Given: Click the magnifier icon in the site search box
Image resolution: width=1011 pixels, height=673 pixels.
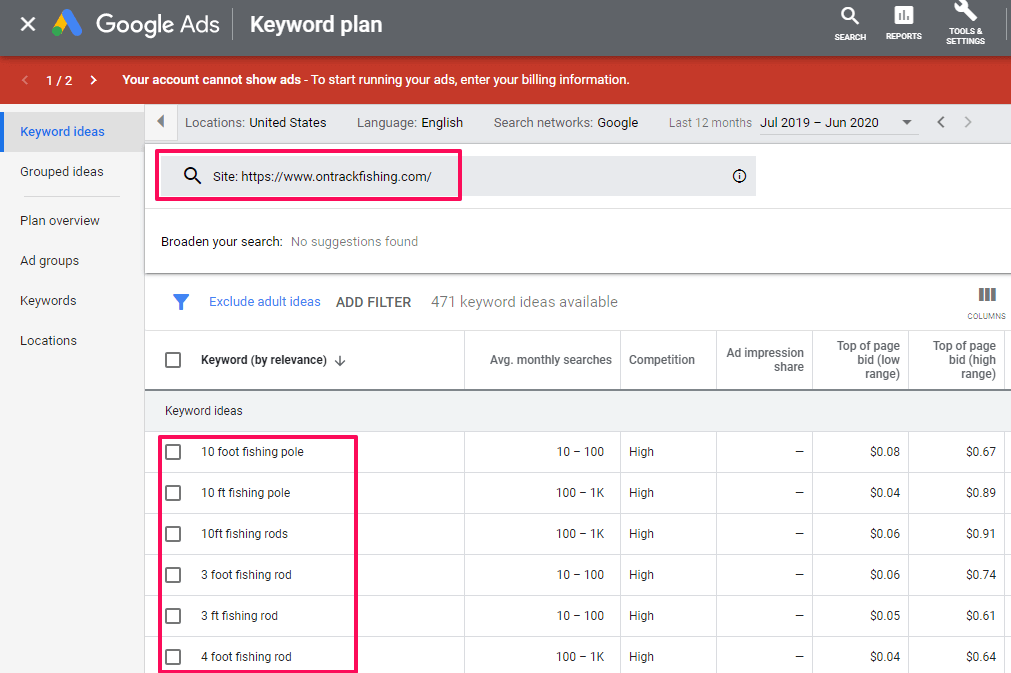Looking at the screenshot, I should [x=192, y=175].
